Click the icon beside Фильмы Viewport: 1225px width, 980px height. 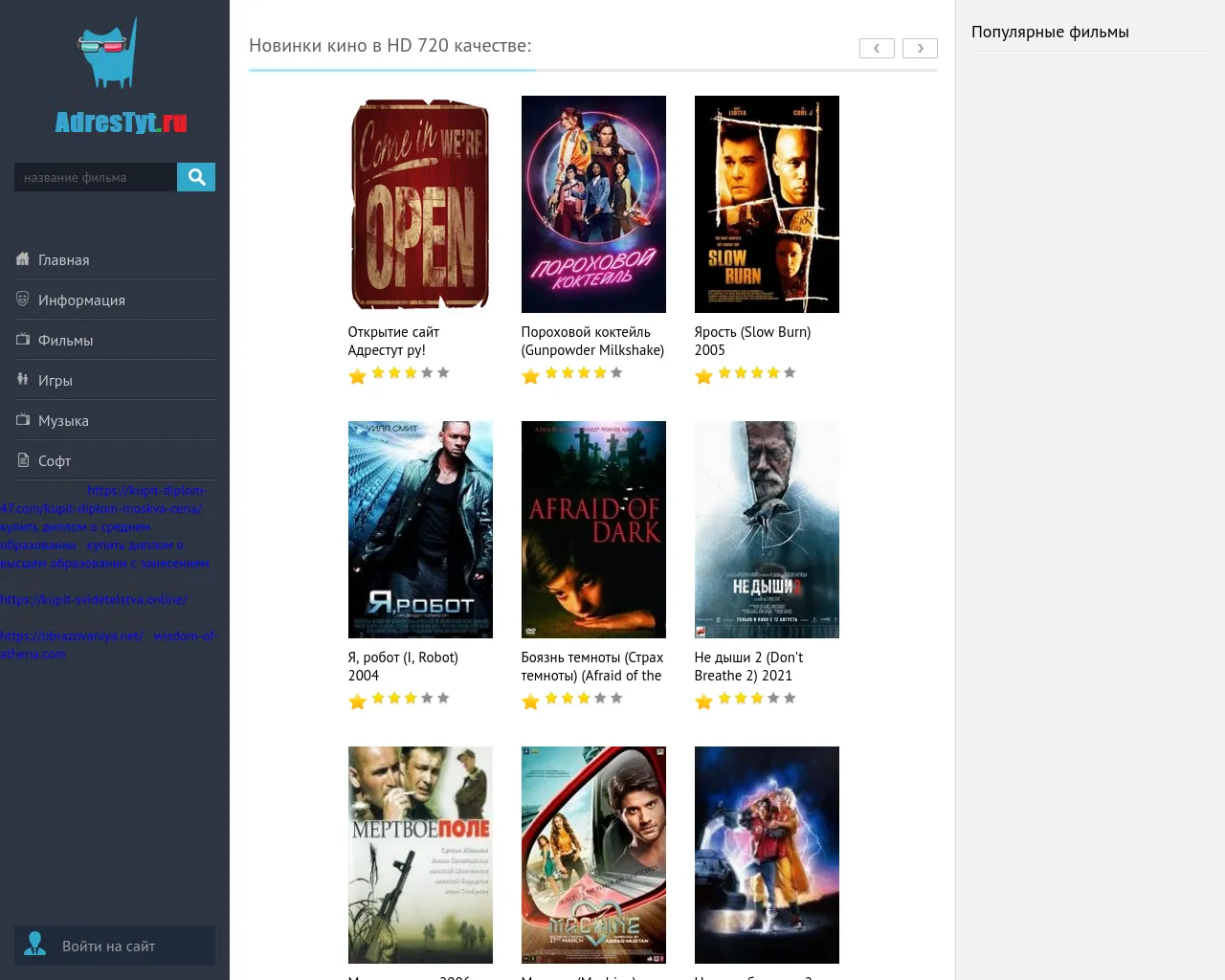tap(23, 339)
